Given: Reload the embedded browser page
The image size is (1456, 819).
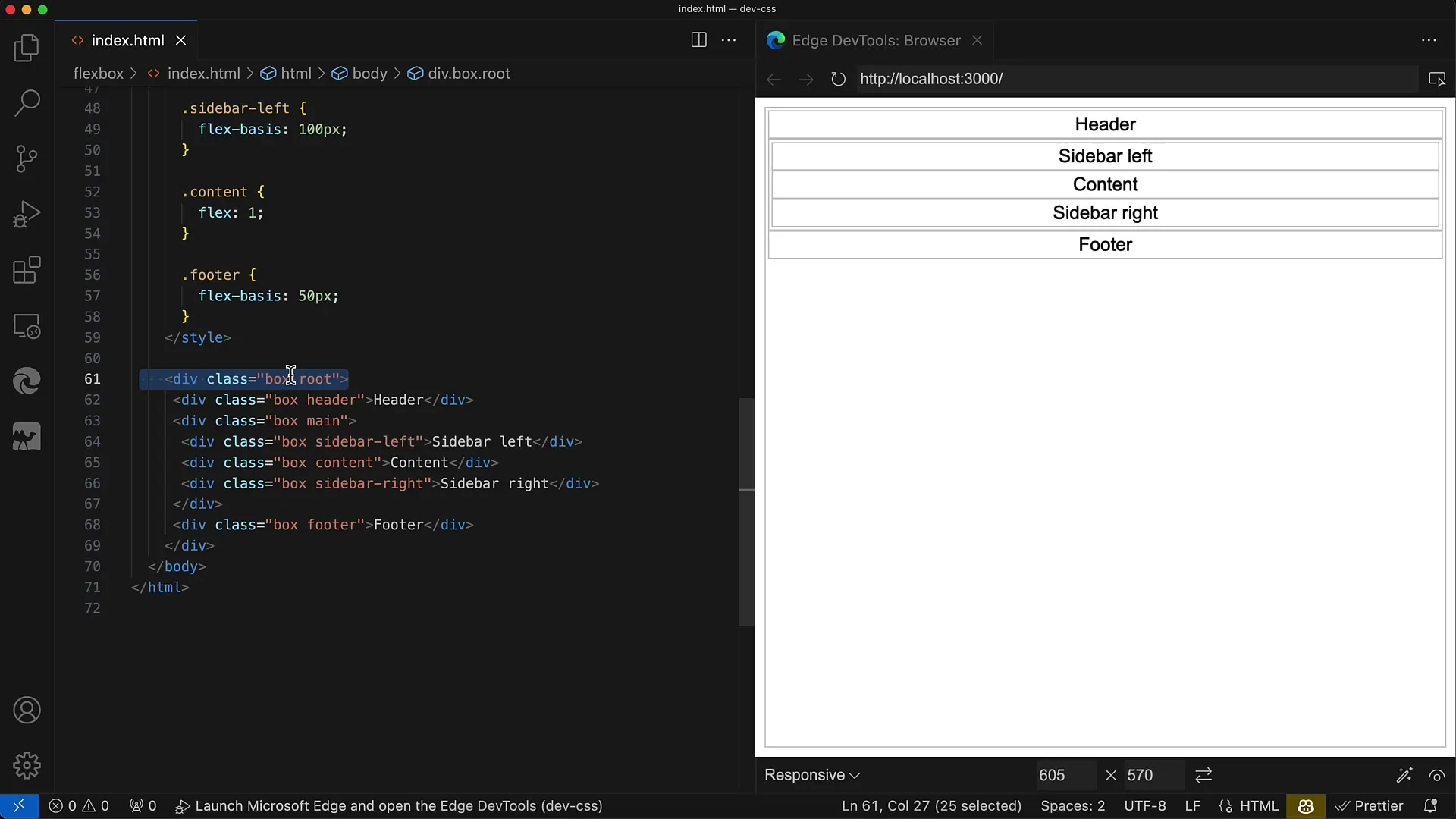Looking at the screenshot, I should point(838,79).
